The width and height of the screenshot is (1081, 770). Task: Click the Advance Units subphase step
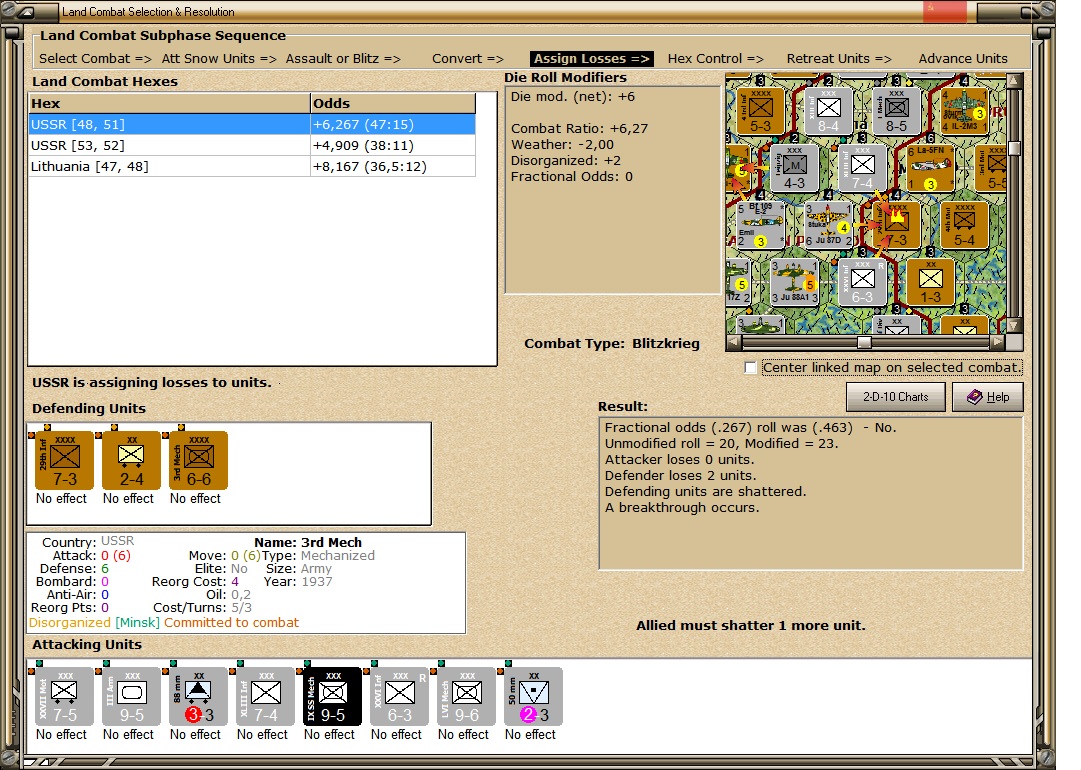(963, 59)
